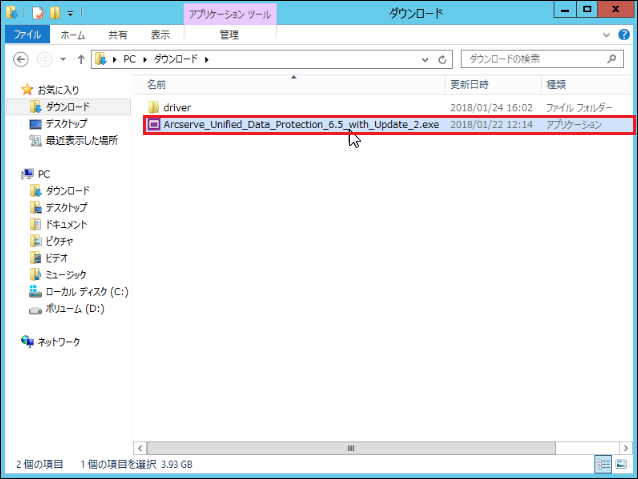
Task: Select the 表示 ribbon tab
Action: click(x=160, y=35)
